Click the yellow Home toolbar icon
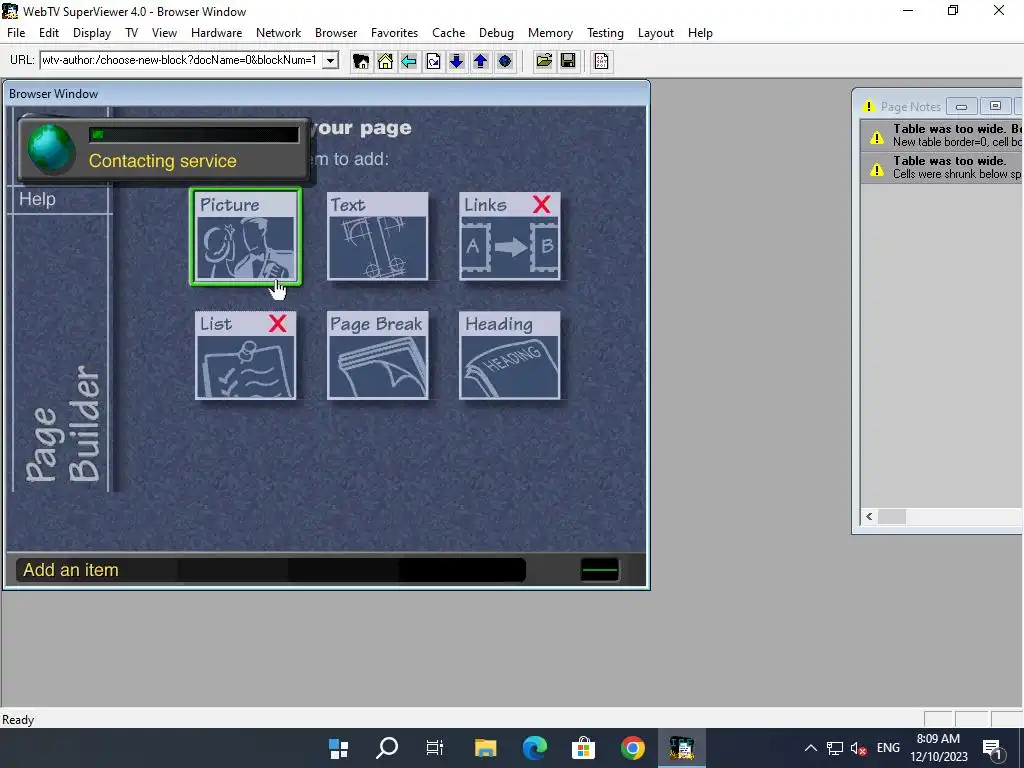The width and height of the screenshot is (1024, 768). (x=385, y=61)
